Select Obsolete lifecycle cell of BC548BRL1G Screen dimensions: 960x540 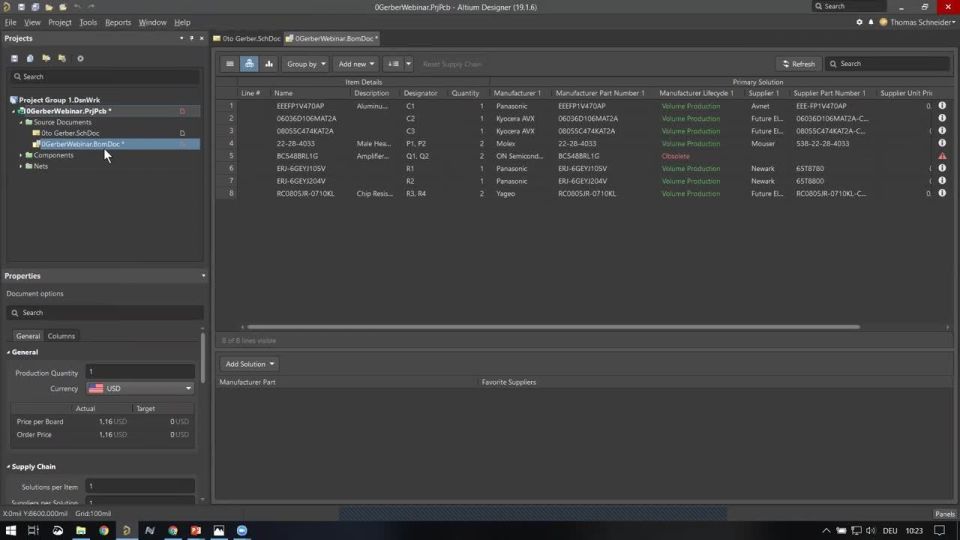[x=675, y=156]
